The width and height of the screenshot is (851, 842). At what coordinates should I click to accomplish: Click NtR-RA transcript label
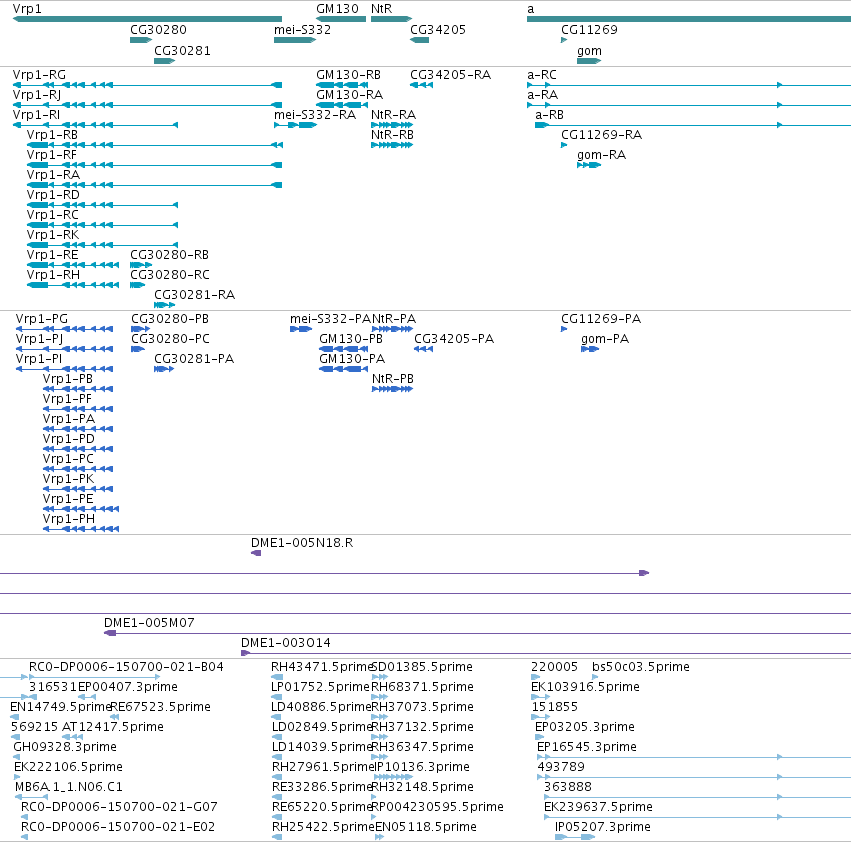click(393, 115)
